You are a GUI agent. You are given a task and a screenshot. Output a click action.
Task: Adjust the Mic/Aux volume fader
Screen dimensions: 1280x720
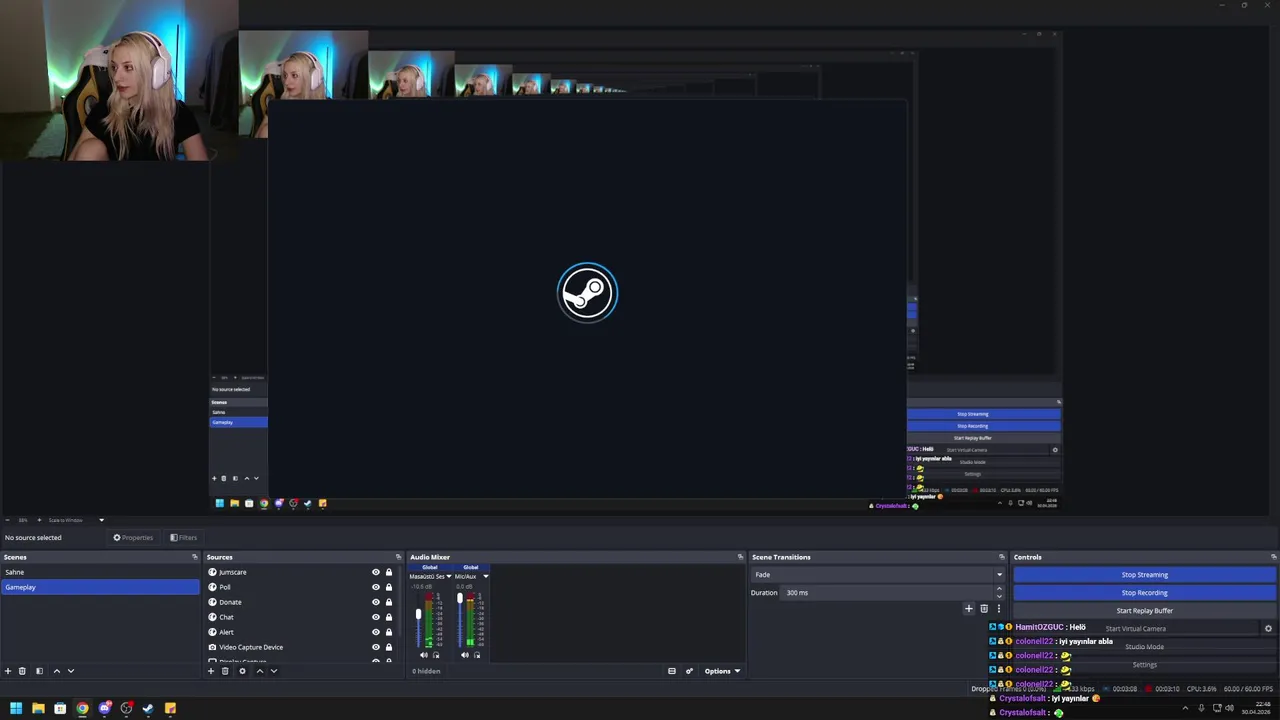click(x=460, y=598)
